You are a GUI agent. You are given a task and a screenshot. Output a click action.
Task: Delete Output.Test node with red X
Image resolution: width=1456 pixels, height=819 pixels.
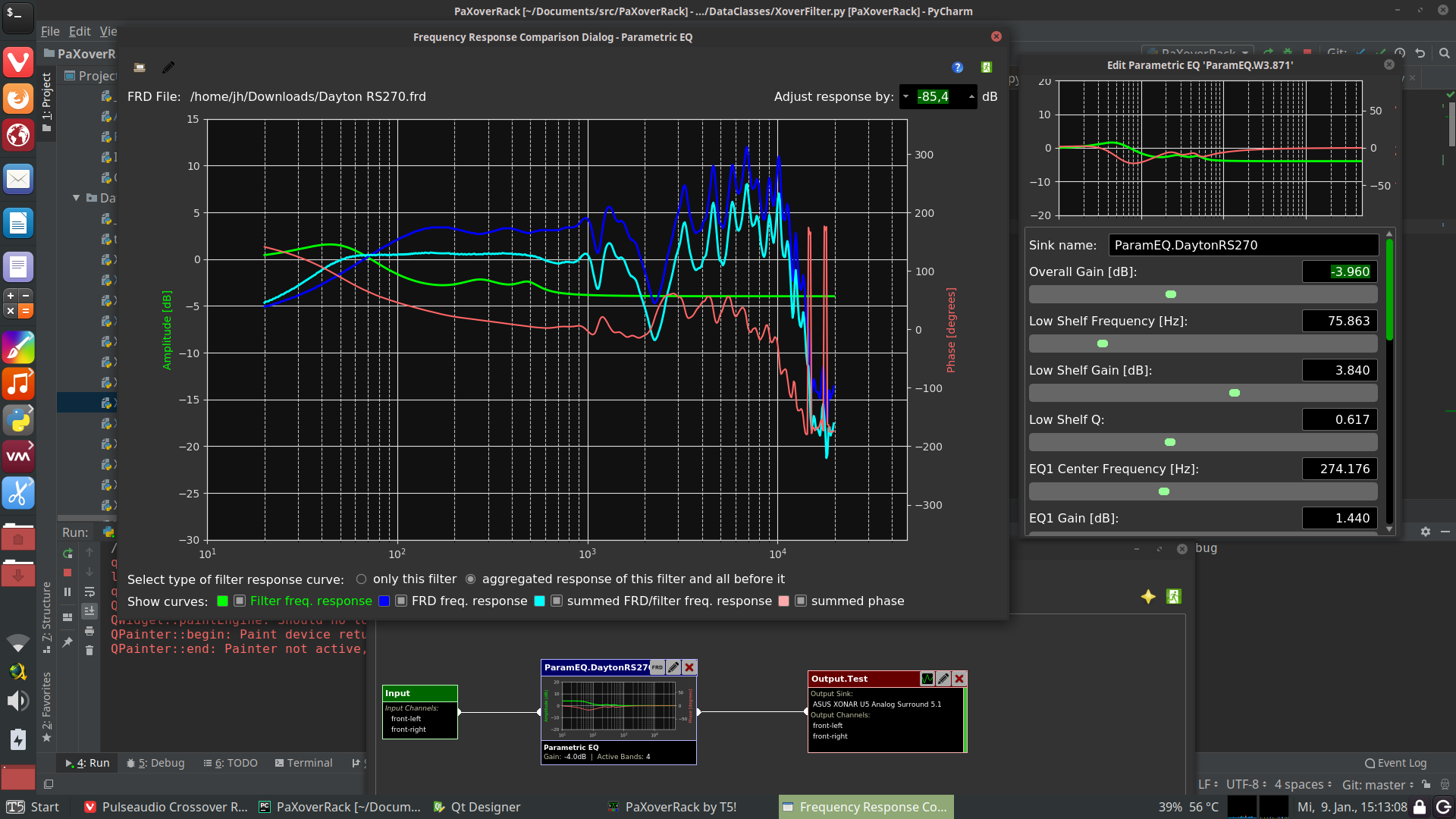(959, 679)
